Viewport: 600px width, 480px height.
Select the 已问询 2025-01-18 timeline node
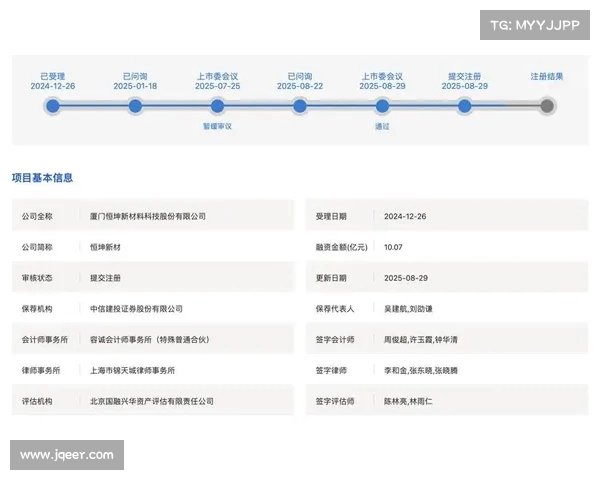135,106
